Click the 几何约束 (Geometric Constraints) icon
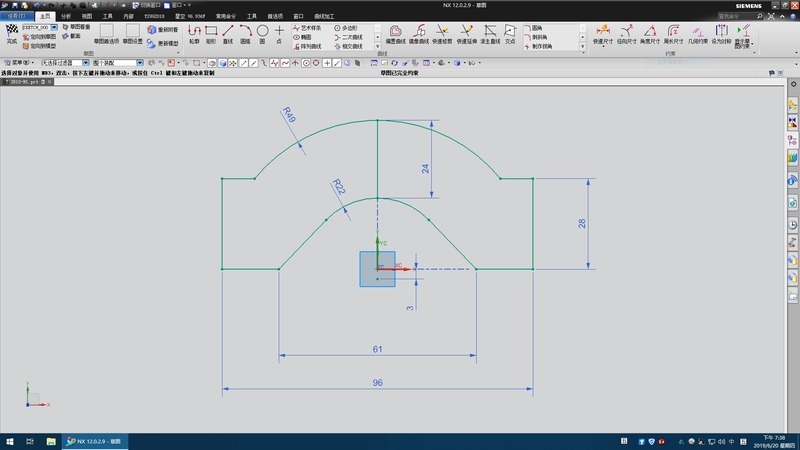The width and height of the screenshot is (800, 450). pos(698,34)
